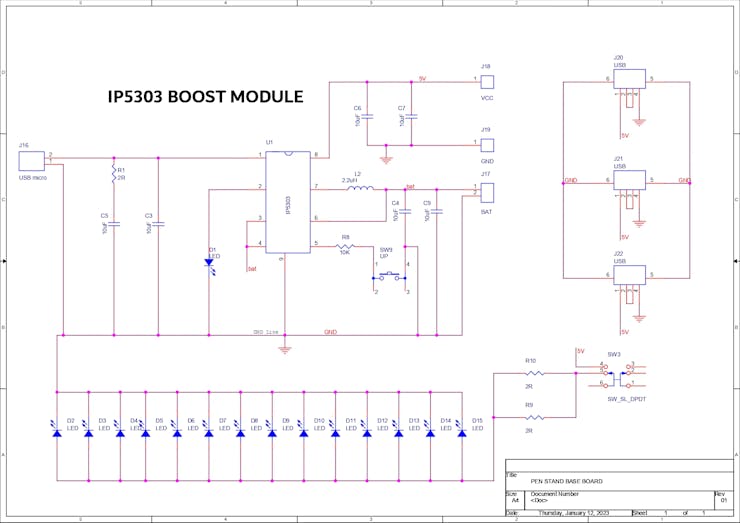Pick the C5 capacitor symbol
Viewport: 740px width, 523px height.
(x=114, y=224)
